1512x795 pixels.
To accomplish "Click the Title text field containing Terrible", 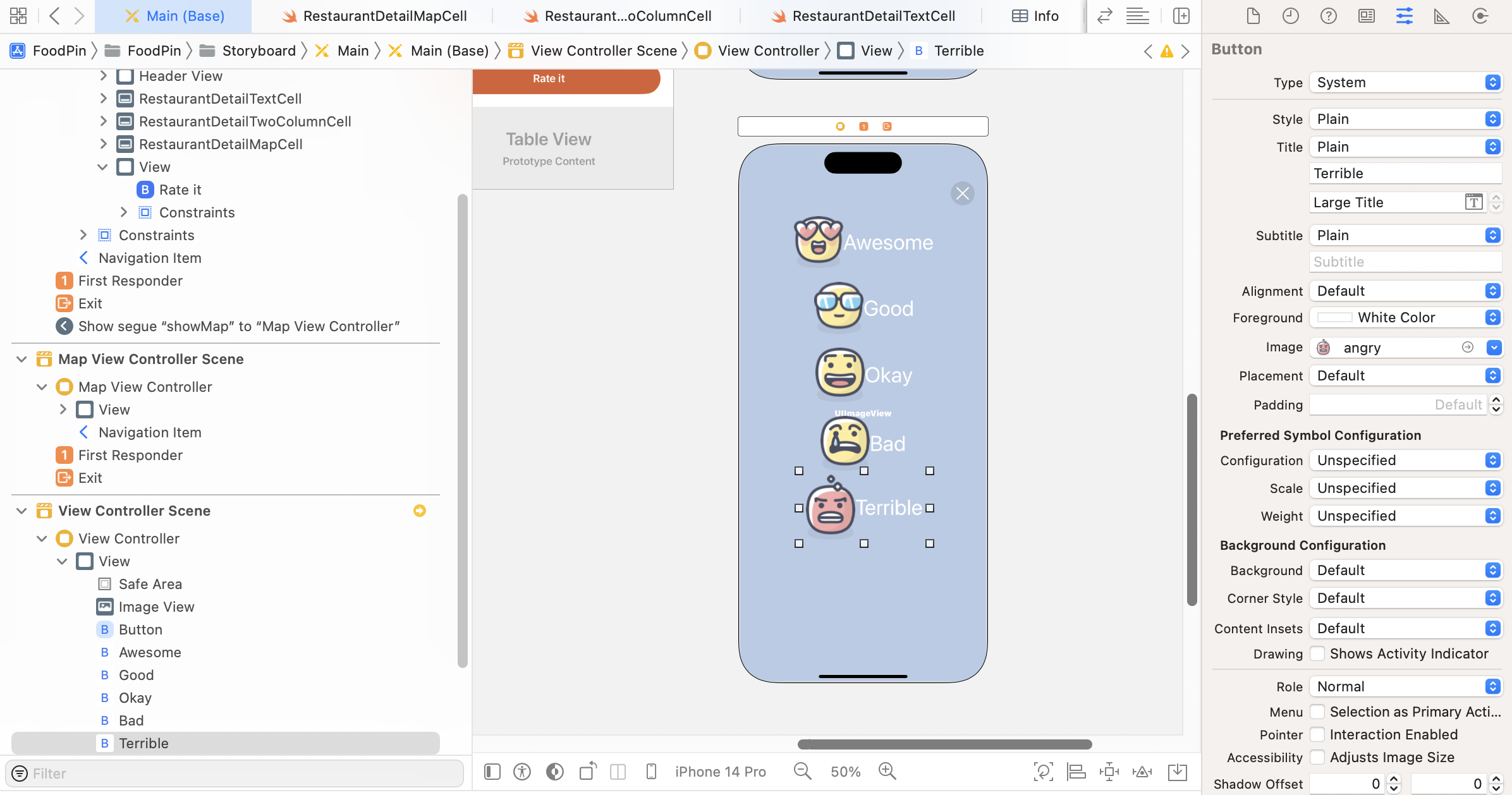I will point(1405,173).
